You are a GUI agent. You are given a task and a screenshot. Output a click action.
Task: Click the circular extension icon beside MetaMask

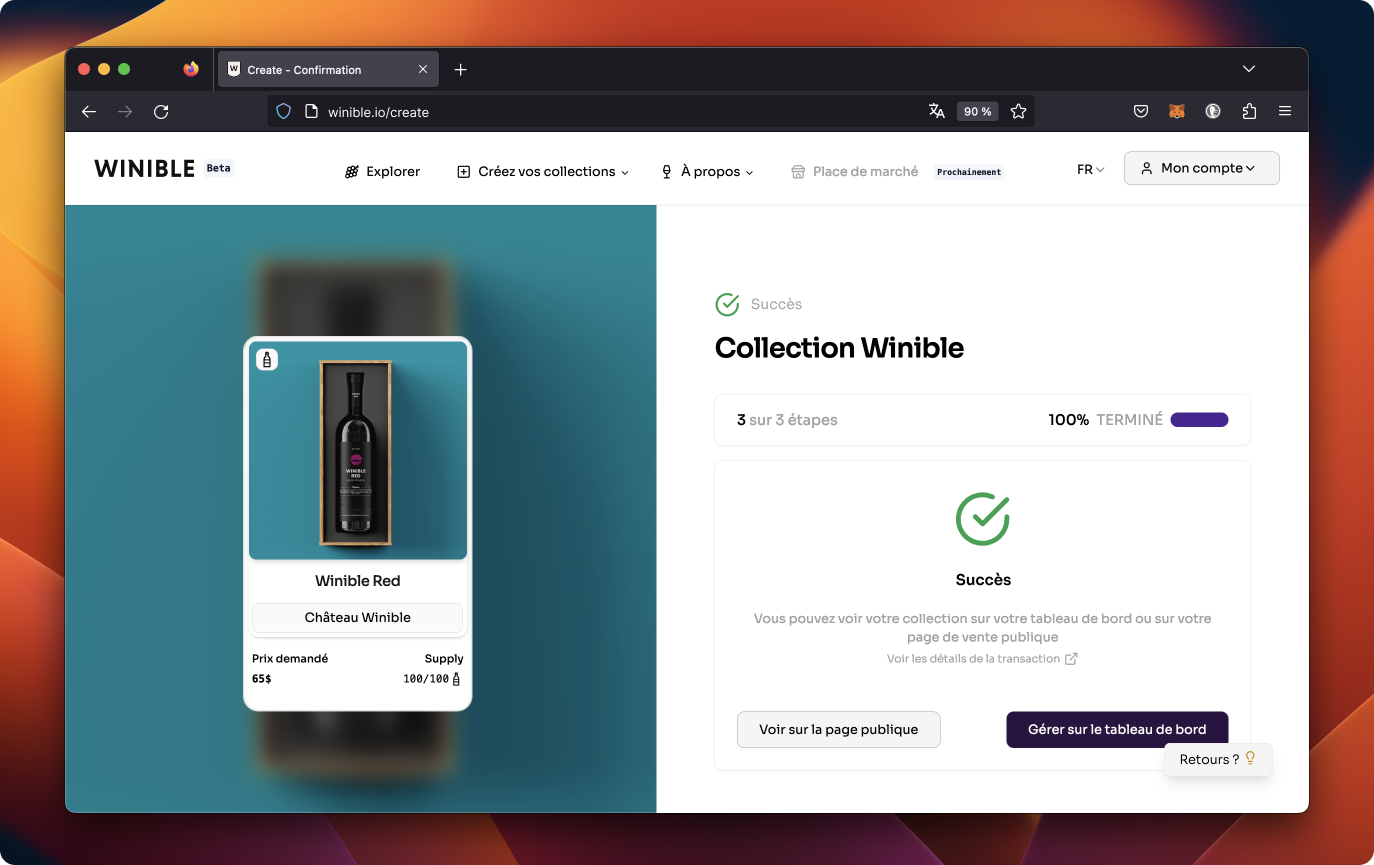[x=1213, y=112]
